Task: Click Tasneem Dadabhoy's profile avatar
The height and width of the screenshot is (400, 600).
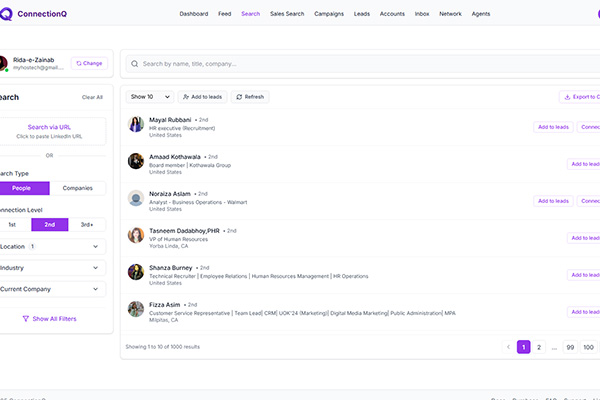Action: point(136,235)
